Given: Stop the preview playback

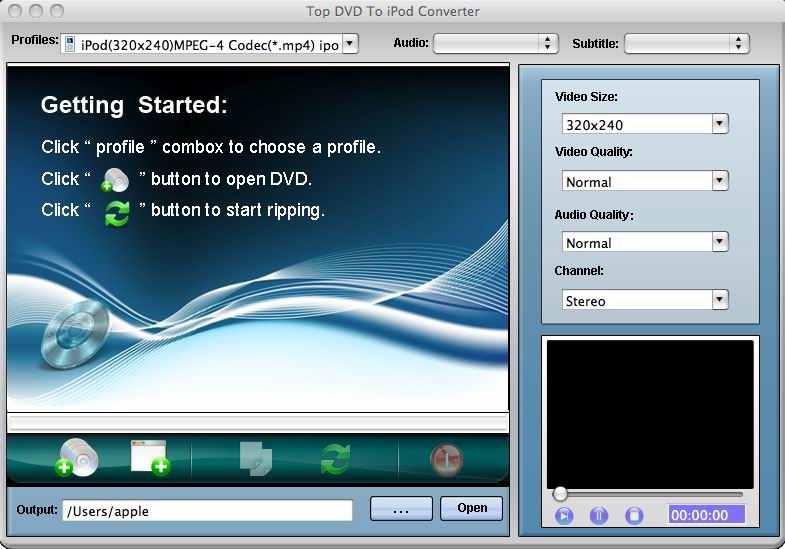Looking at the screenshot, I should 634,515.
